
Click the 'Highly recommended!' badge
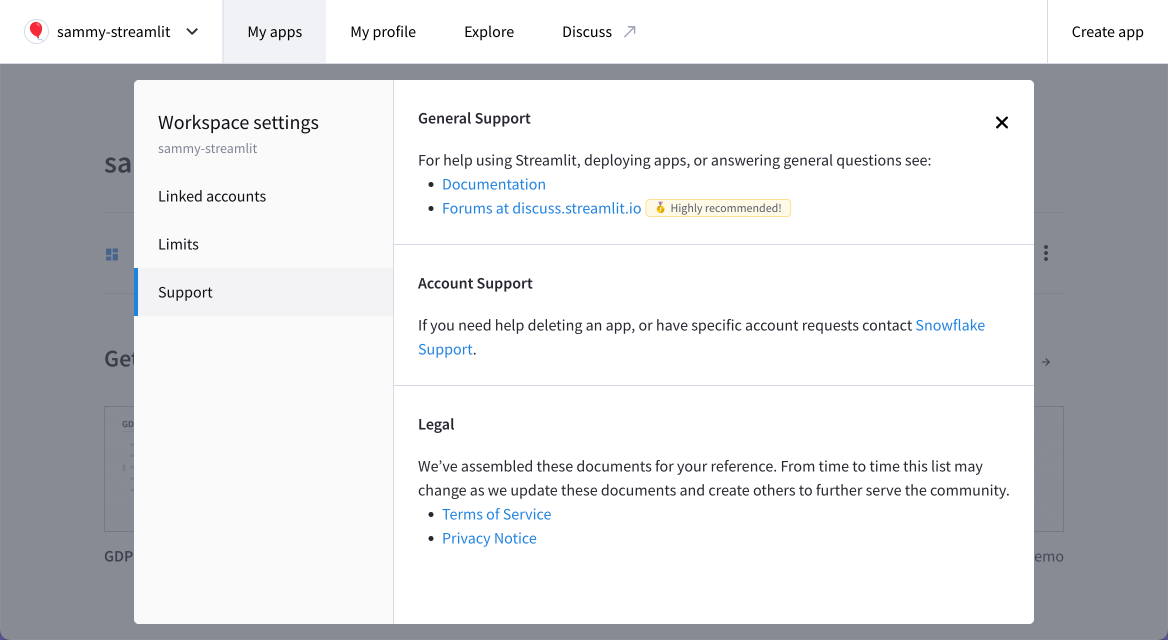coord(718,208)
